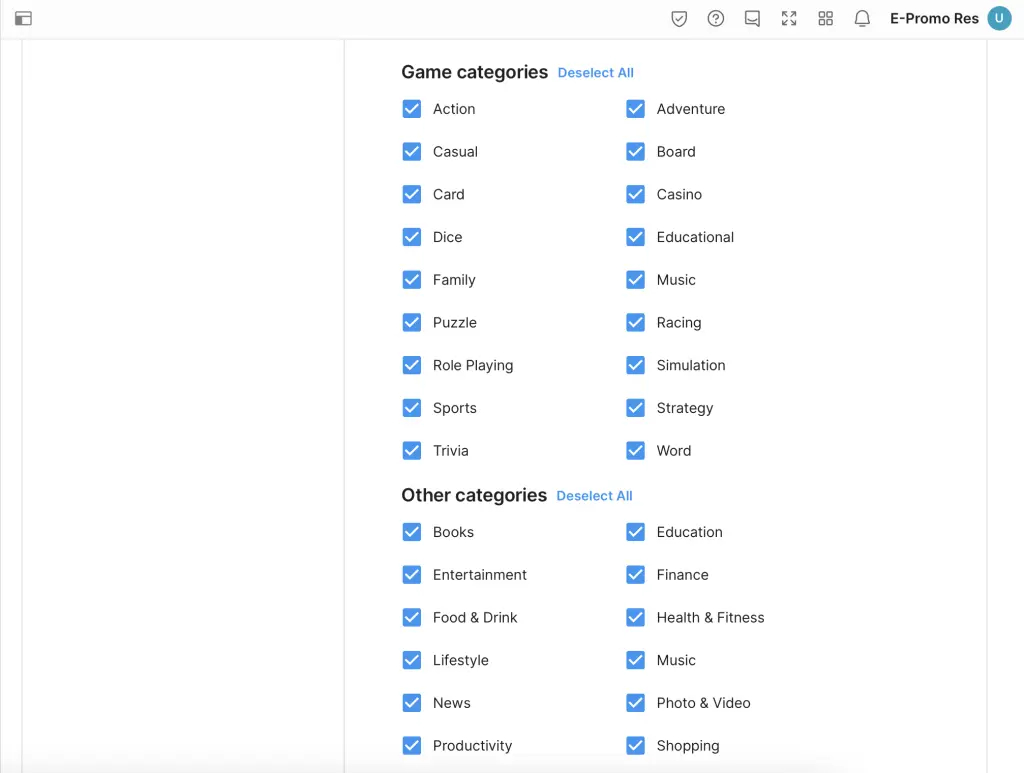This screenshot has width=1024, height=773.
Task: Uncheck the Photo & Video checkbox
Action: pyautogui.click(x=635, y=703)
